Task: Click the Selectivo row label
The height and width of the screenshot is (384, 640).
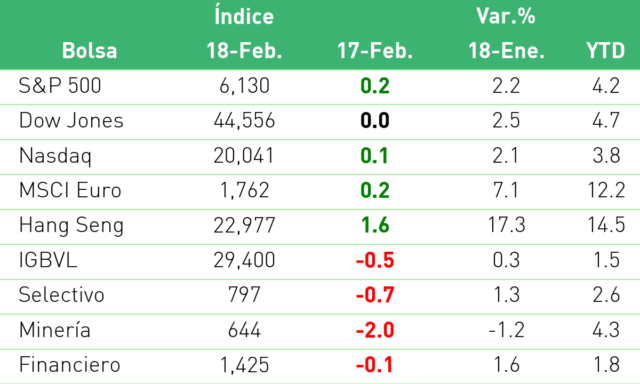Action: [62, 295]
